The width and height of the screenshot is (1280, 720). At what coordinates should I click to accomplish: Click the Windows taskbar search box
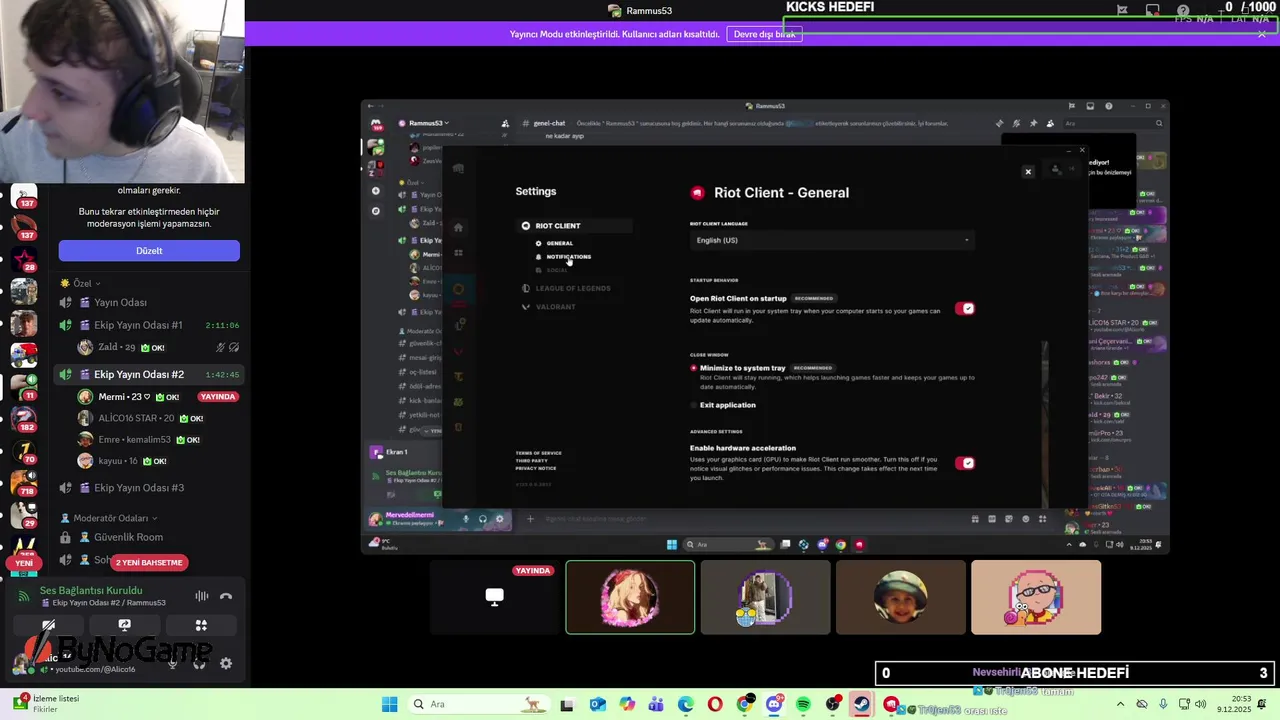pos(479,704)
